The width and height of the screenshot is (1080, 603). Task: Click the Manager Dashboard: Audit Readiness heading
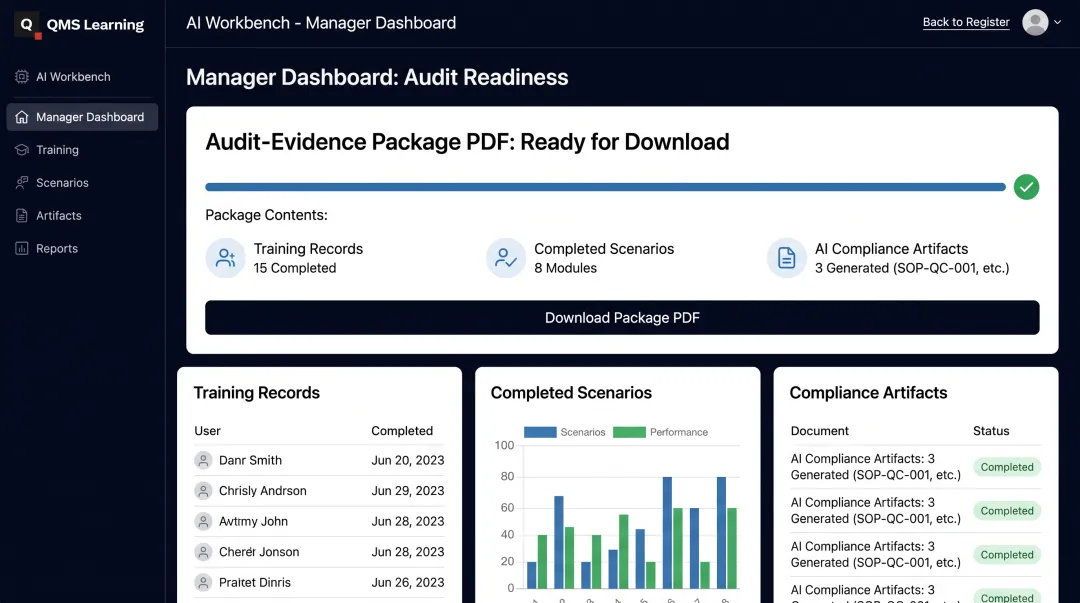click(x=377, y=77)
